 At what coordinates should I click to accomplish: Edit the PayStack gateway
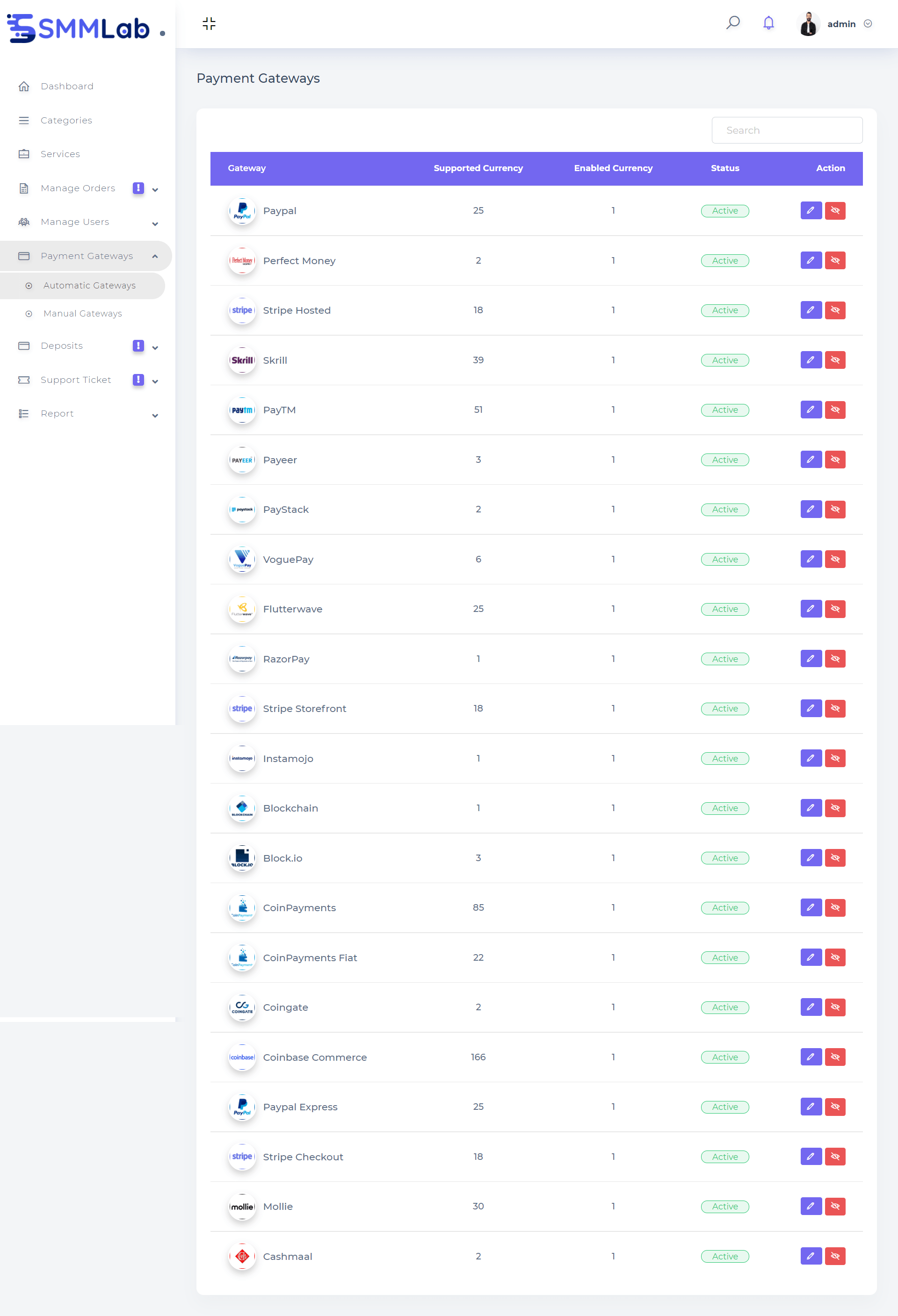tap(811, 510)
